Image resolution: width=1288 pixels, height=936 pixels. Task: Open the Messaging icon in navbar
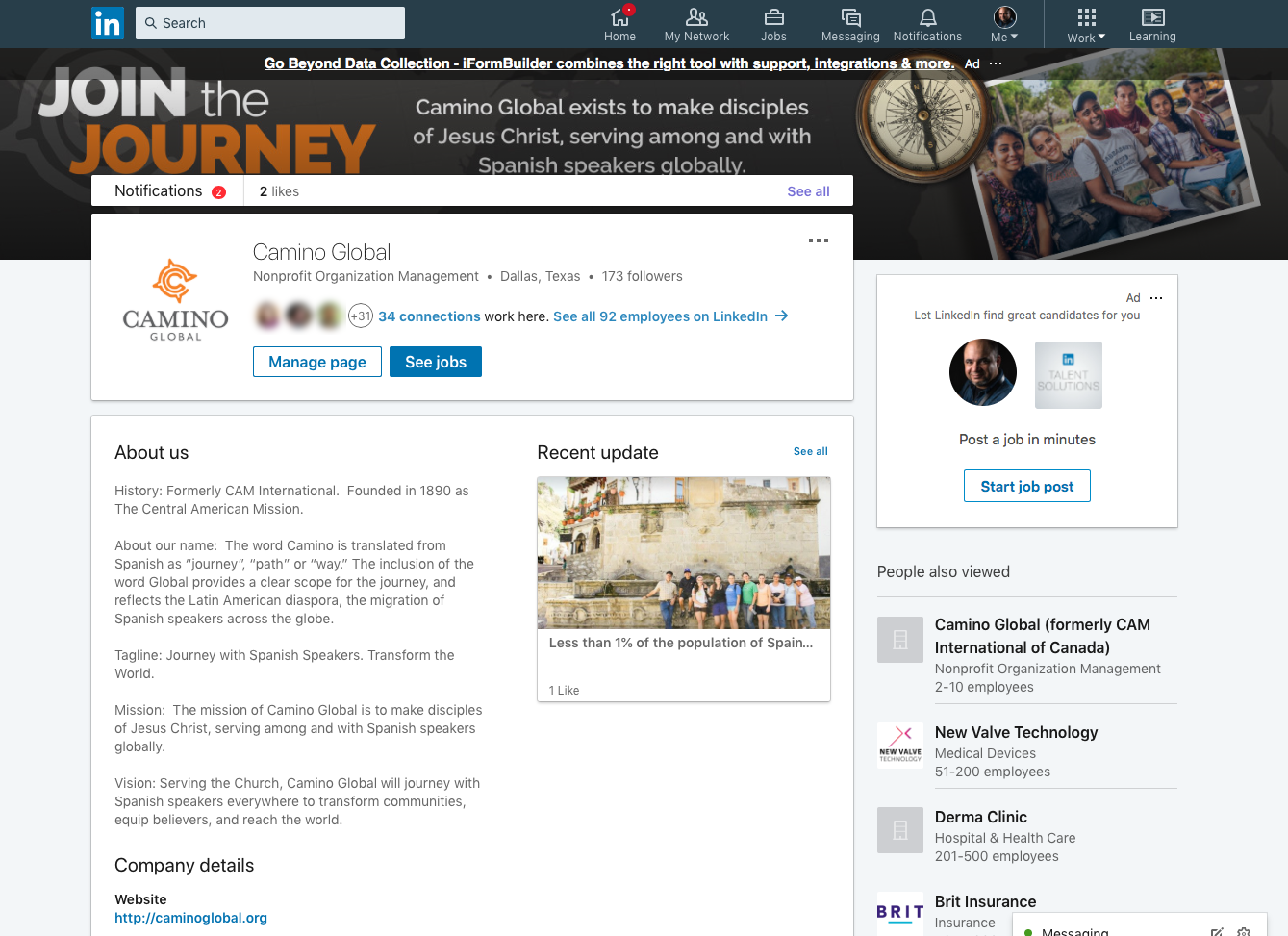click(850, 16)
